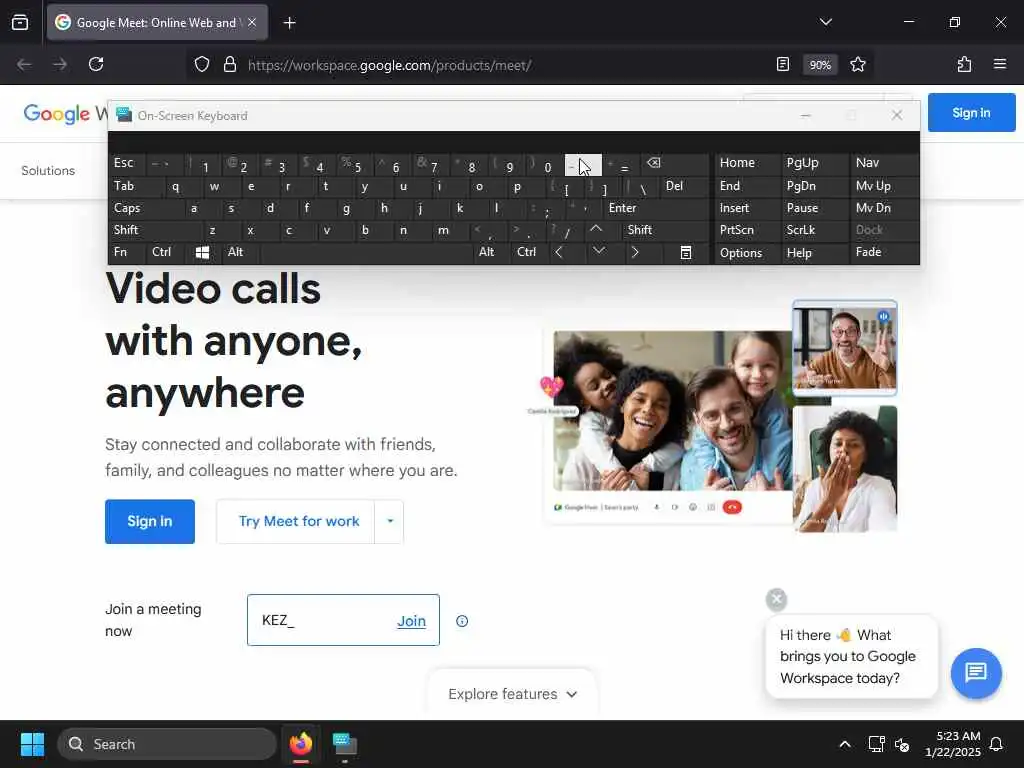Click Try Meet for work button
This screenshot has width=1024, height=768.
coord(298,521)
